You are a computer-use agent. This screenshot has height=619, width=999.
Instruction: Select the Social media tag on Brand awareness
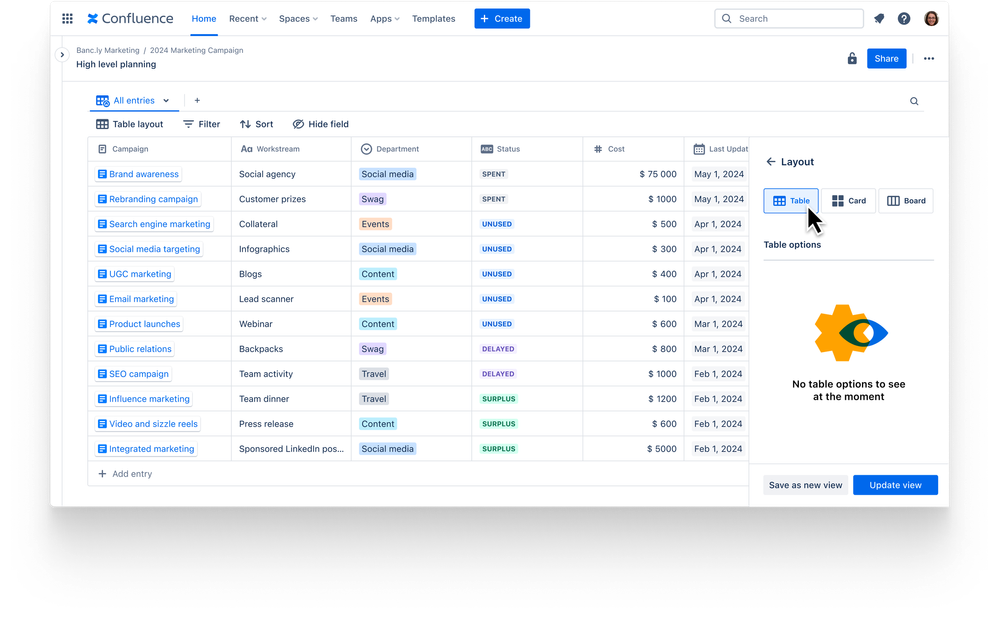[387, 174]
